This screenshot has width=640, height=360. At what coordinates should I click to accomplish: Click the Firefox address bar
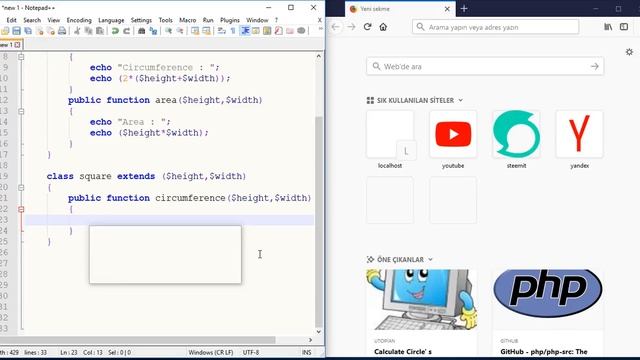point(495,27)
